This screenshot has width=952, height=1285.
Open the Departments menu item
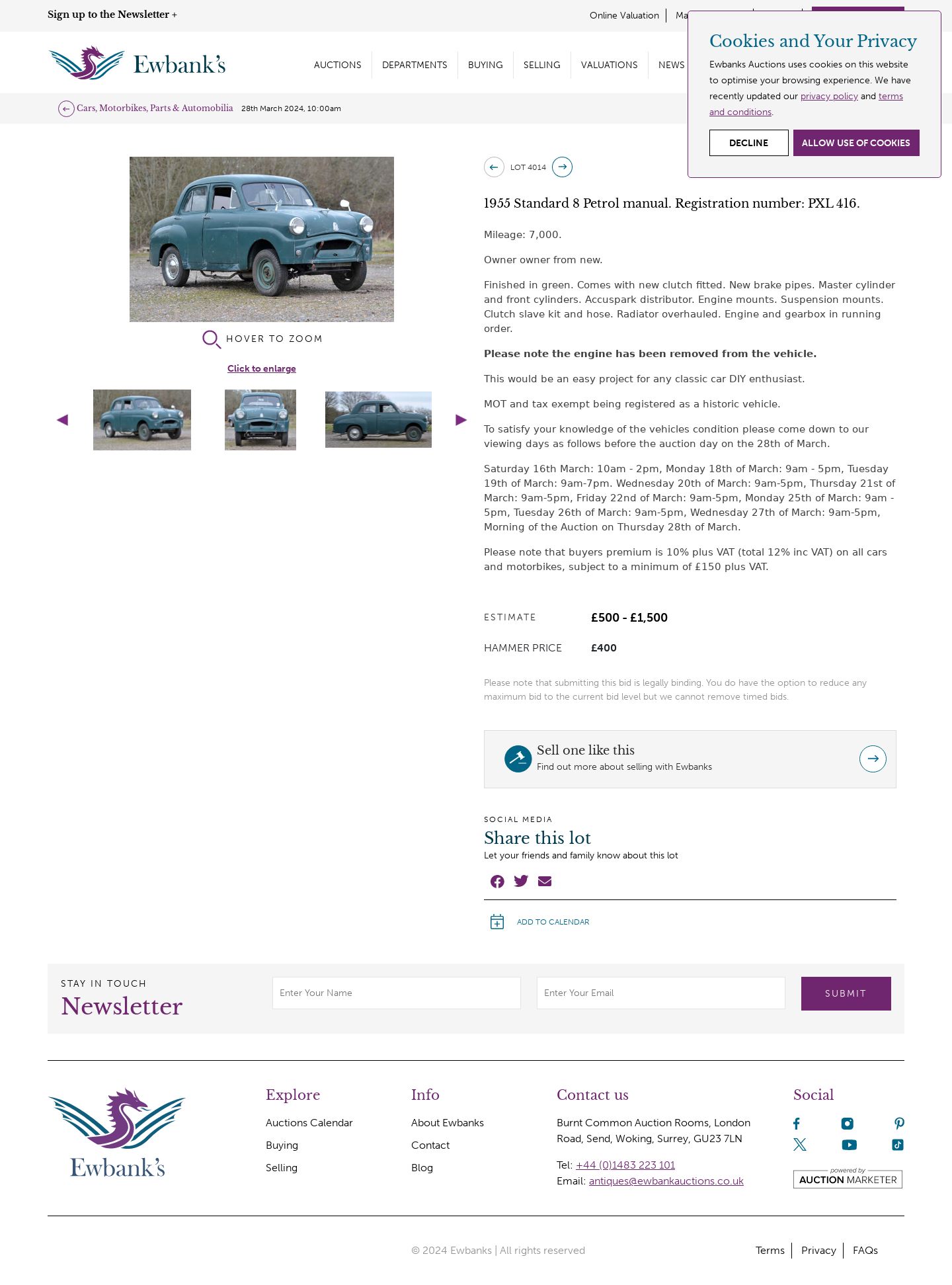[x=415, y=65]
